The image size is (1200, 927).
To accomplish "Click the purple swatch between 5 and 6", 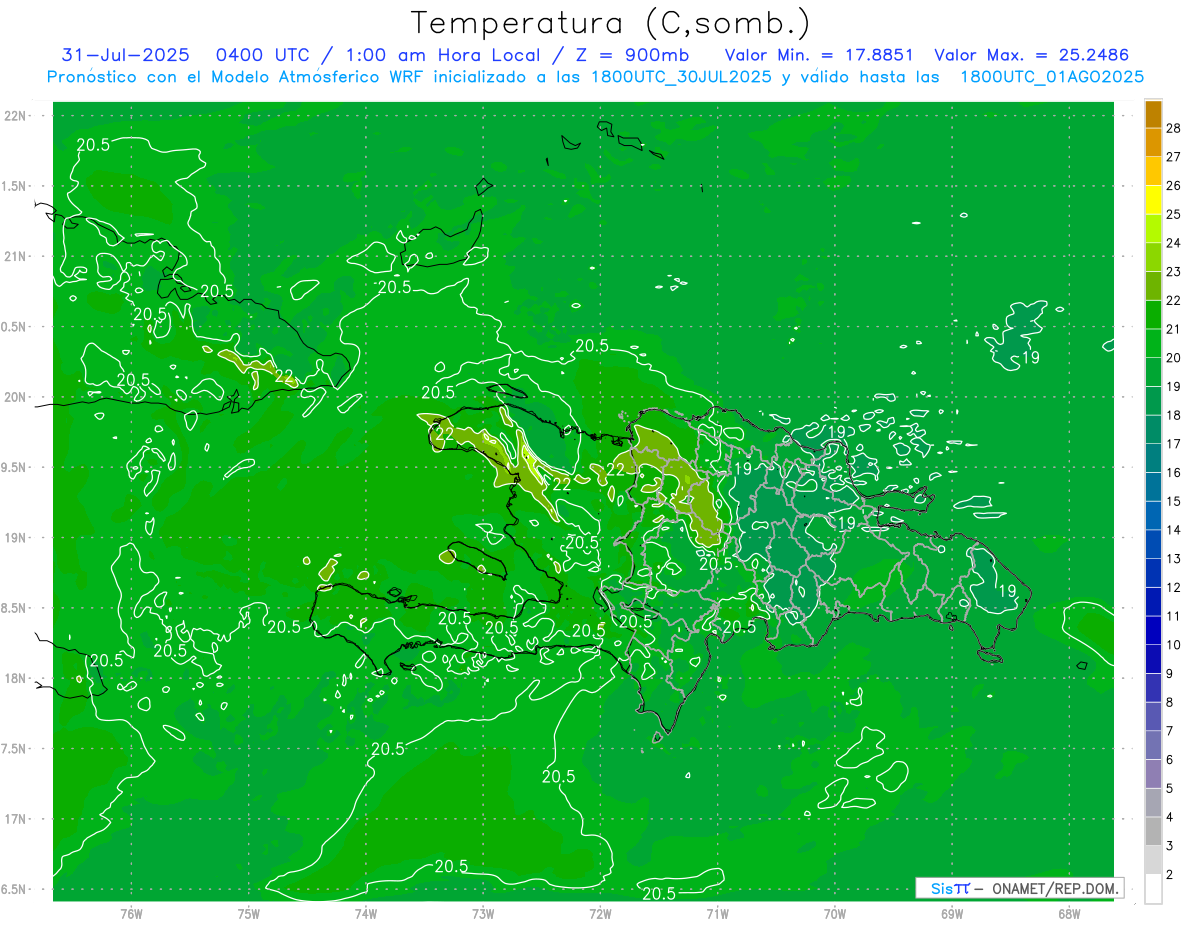I will coord(1153,774).
